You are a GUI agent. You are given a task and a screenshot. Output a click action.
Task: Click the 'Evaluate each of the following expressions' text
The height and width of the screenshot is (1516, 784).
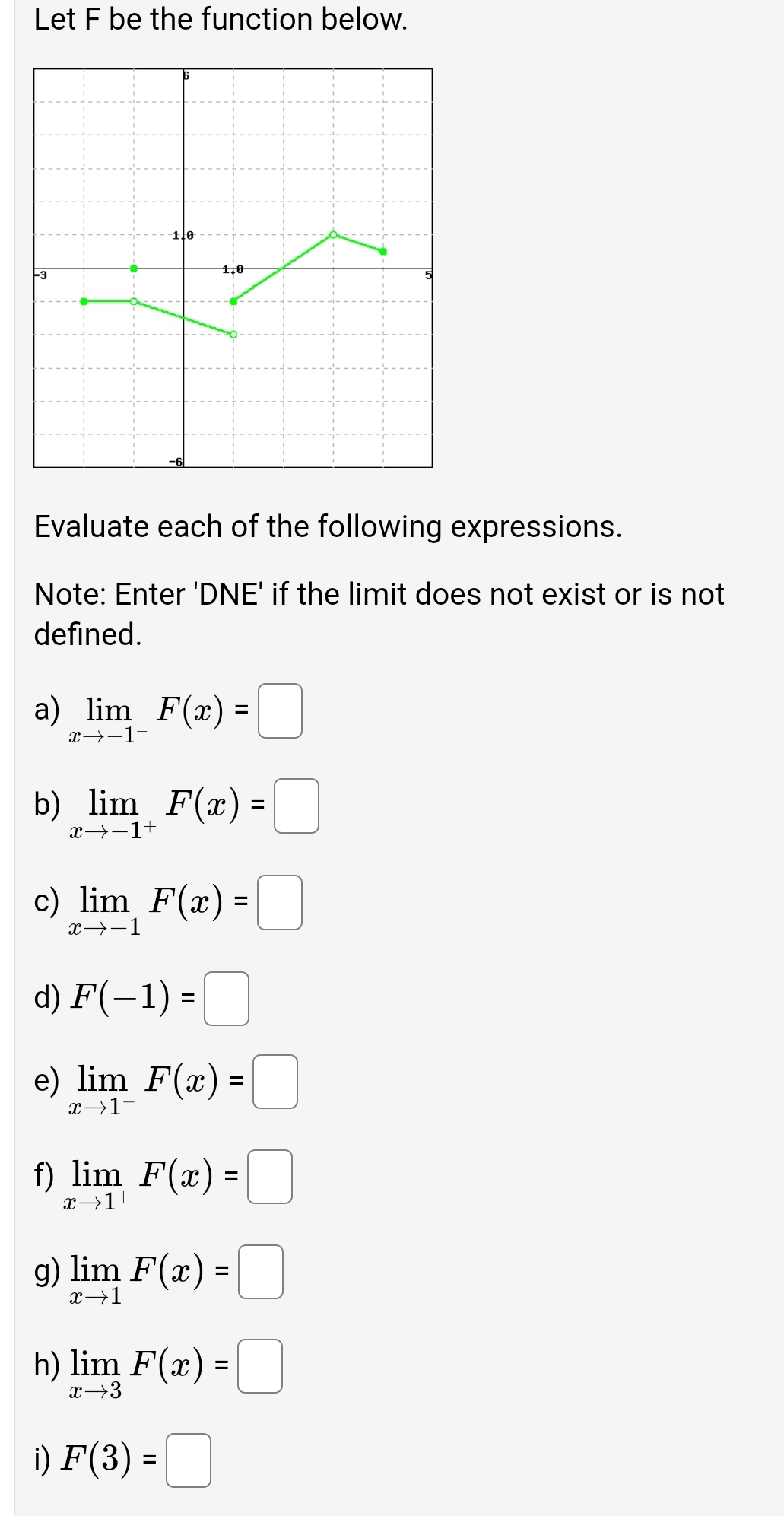[x=329, y=526]
